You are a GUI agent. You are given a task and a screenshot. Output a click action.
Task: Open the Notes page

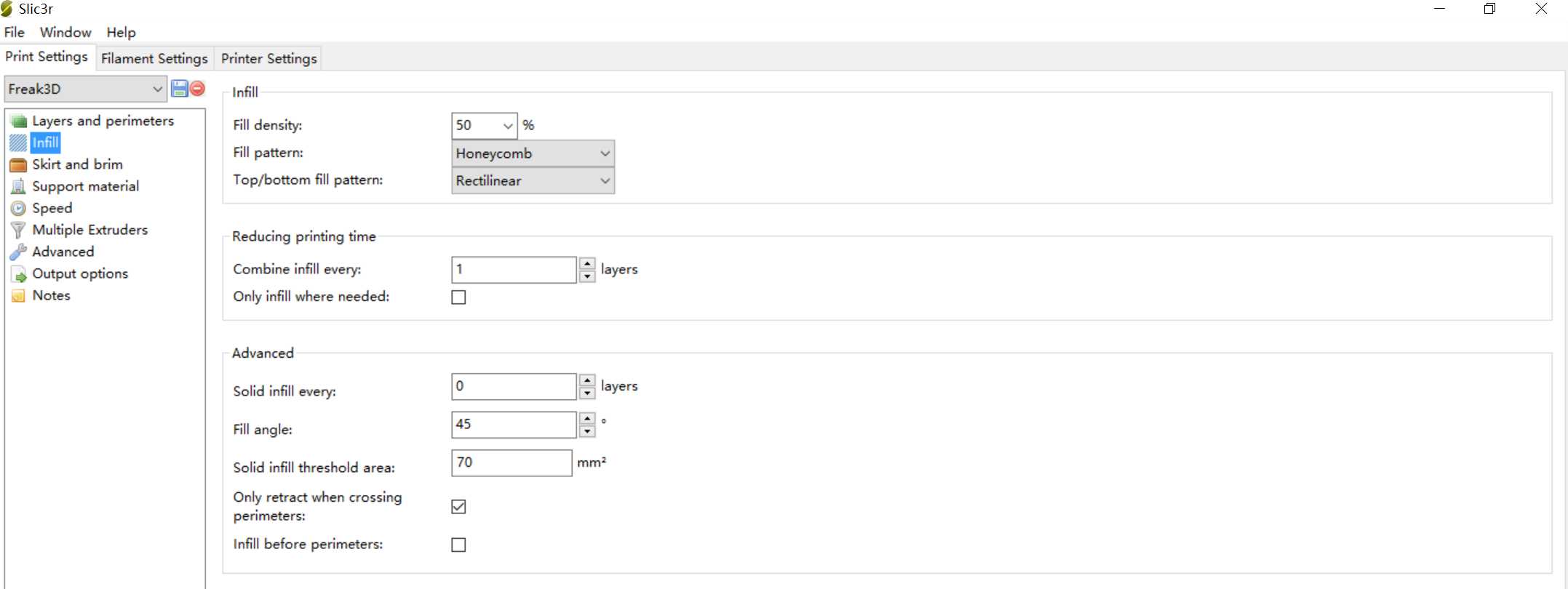51,295
